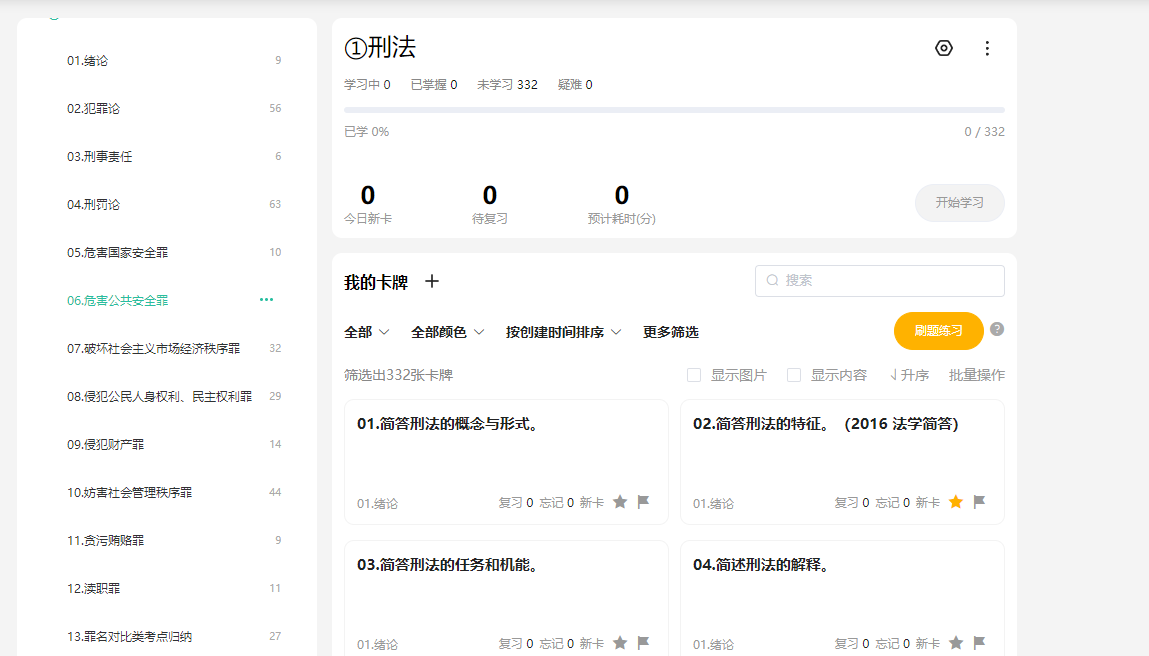Open card 01.简答刑法的概念与形式。
This screenshot has height=656, width=1149.
506,462
